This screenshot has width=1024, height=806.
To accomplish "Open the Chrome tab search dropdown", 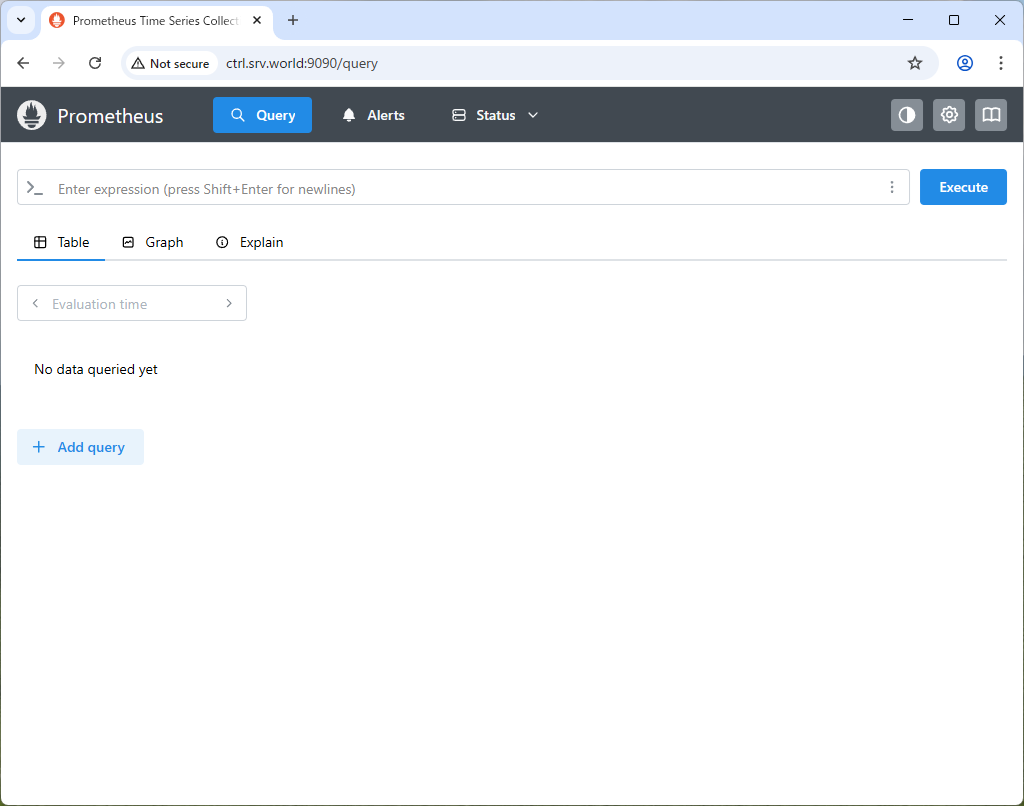I will point(20,20).
